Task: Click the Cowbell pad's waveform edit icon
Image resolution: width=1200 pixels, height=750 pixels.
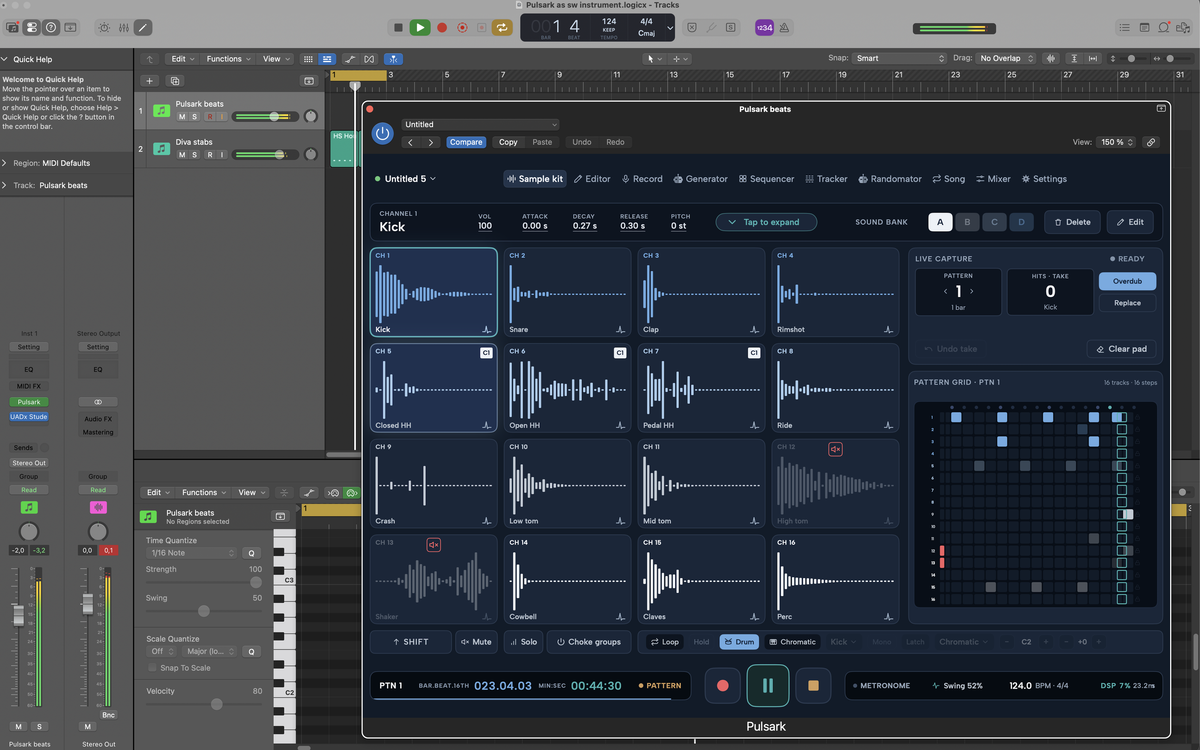Action: pyautogui.click(x=620, y=617)
